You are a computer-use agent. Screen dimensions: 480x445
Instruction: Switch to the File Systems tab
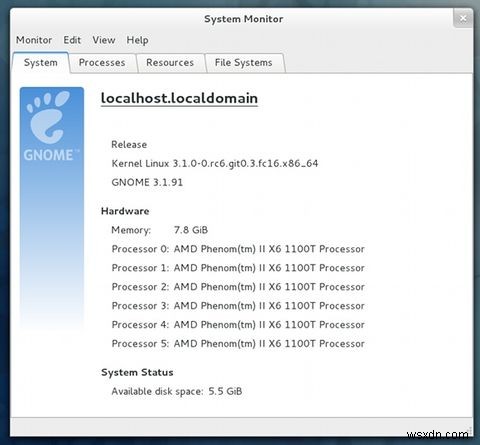tap(244, 63)
